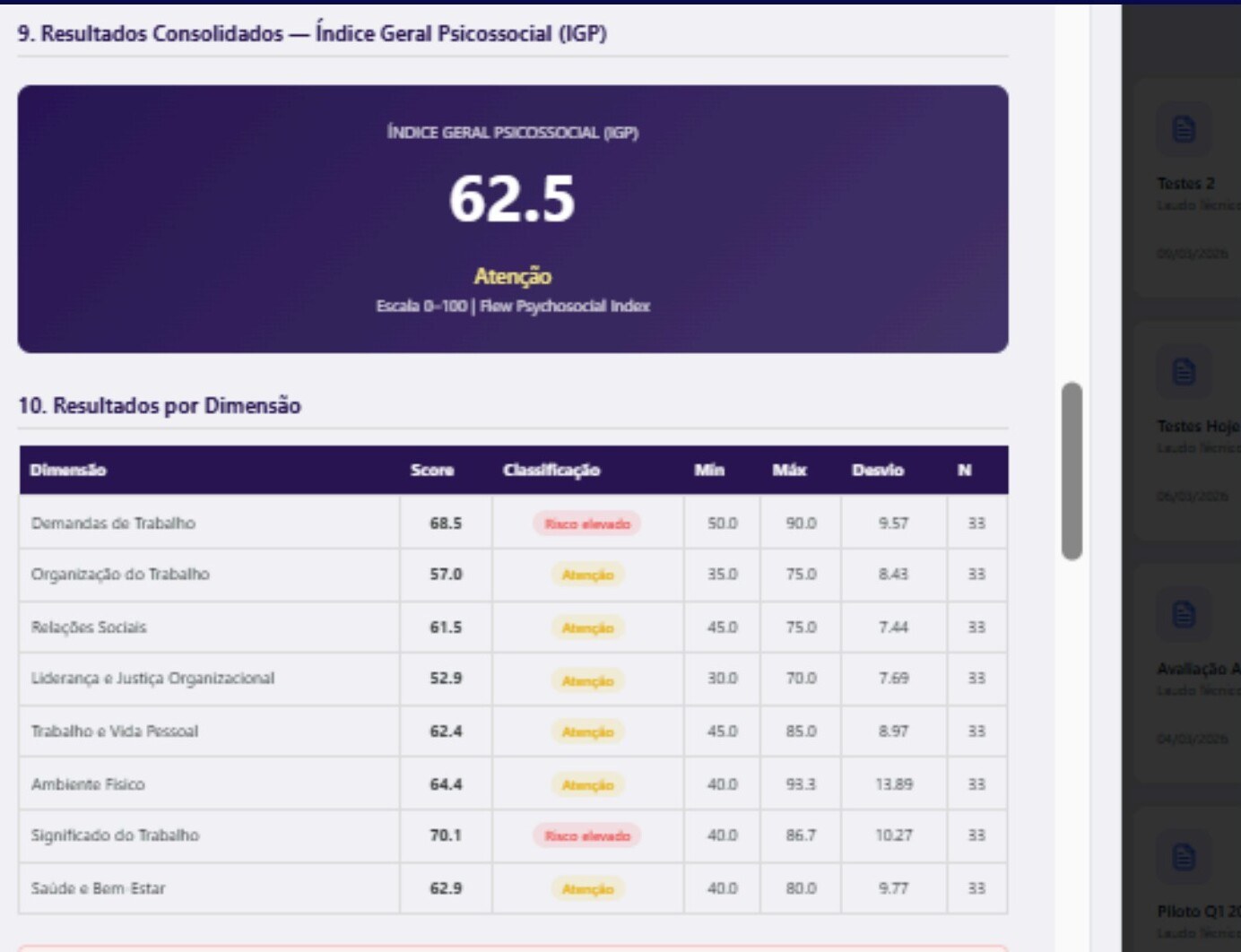
Task: Click score 52.9 in the Liderança row
Action: coord(446,679)
